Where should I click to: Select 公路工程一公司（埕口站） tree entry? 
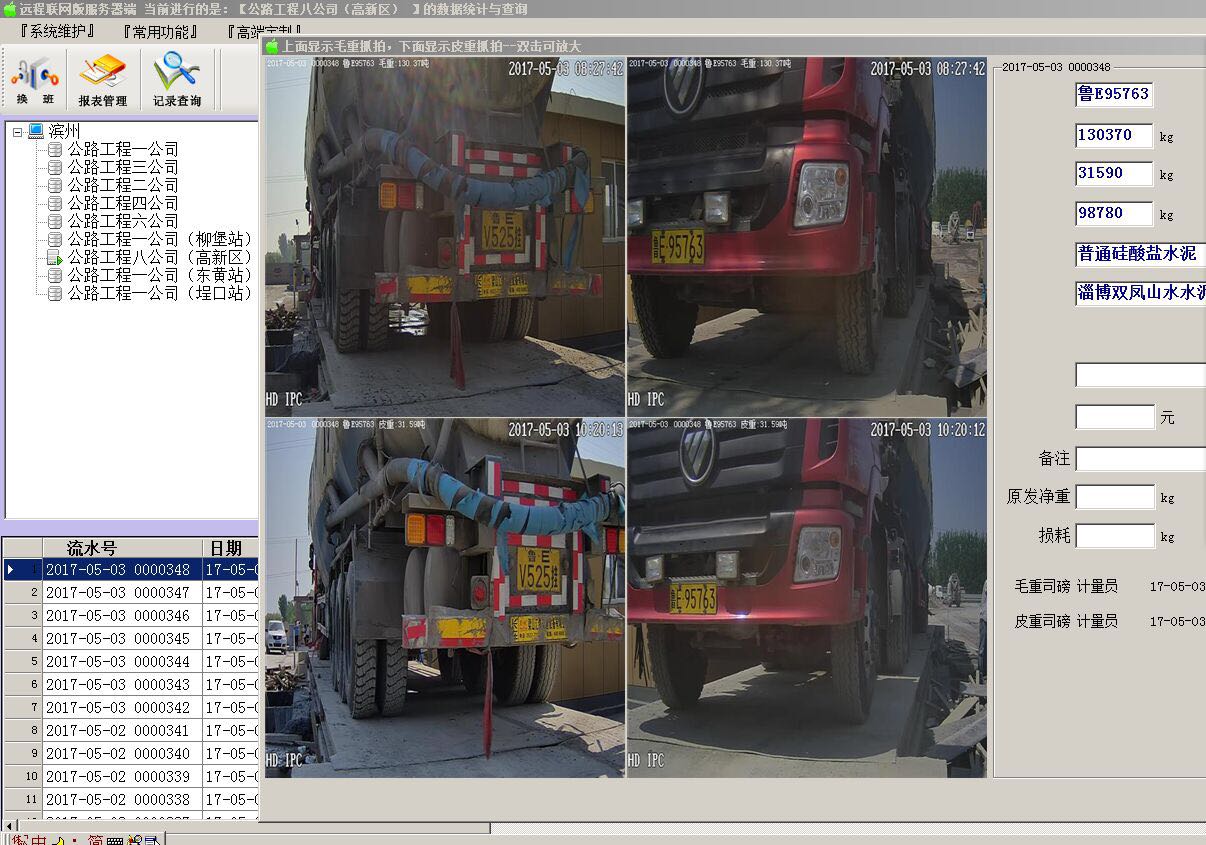(160, 293)
